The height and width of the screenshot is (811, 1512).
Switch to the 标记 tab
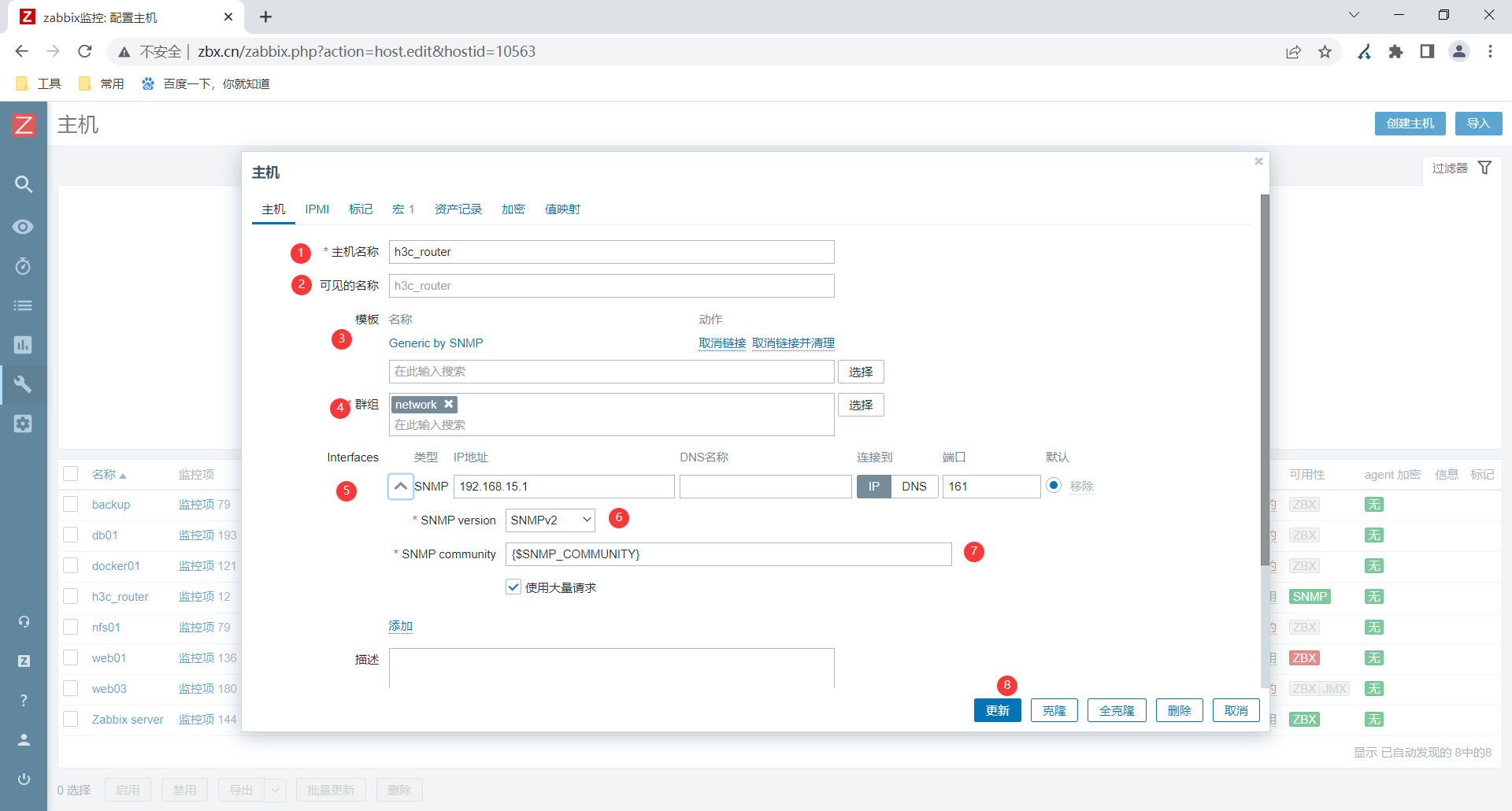(361, 209)
